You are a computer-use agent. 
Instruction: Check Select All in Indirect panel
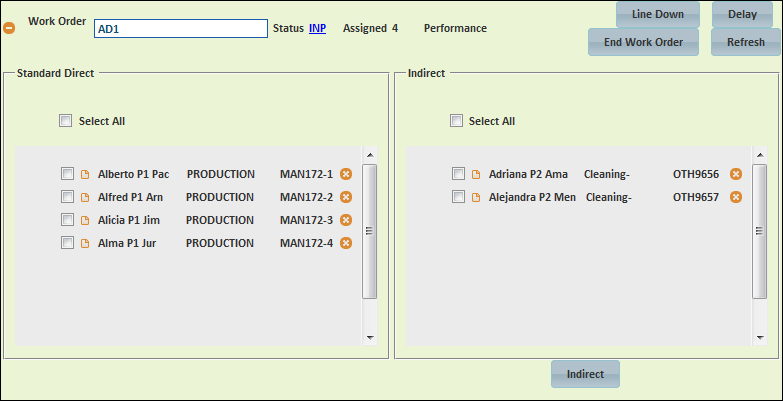pyautogui.click(x=457, y=121)
